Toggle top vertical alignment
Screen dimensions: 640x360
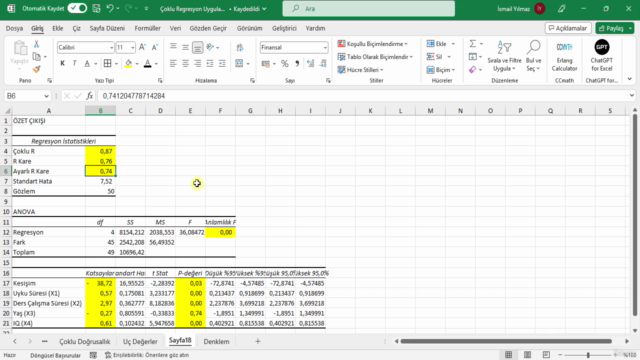tap(173, 47)
